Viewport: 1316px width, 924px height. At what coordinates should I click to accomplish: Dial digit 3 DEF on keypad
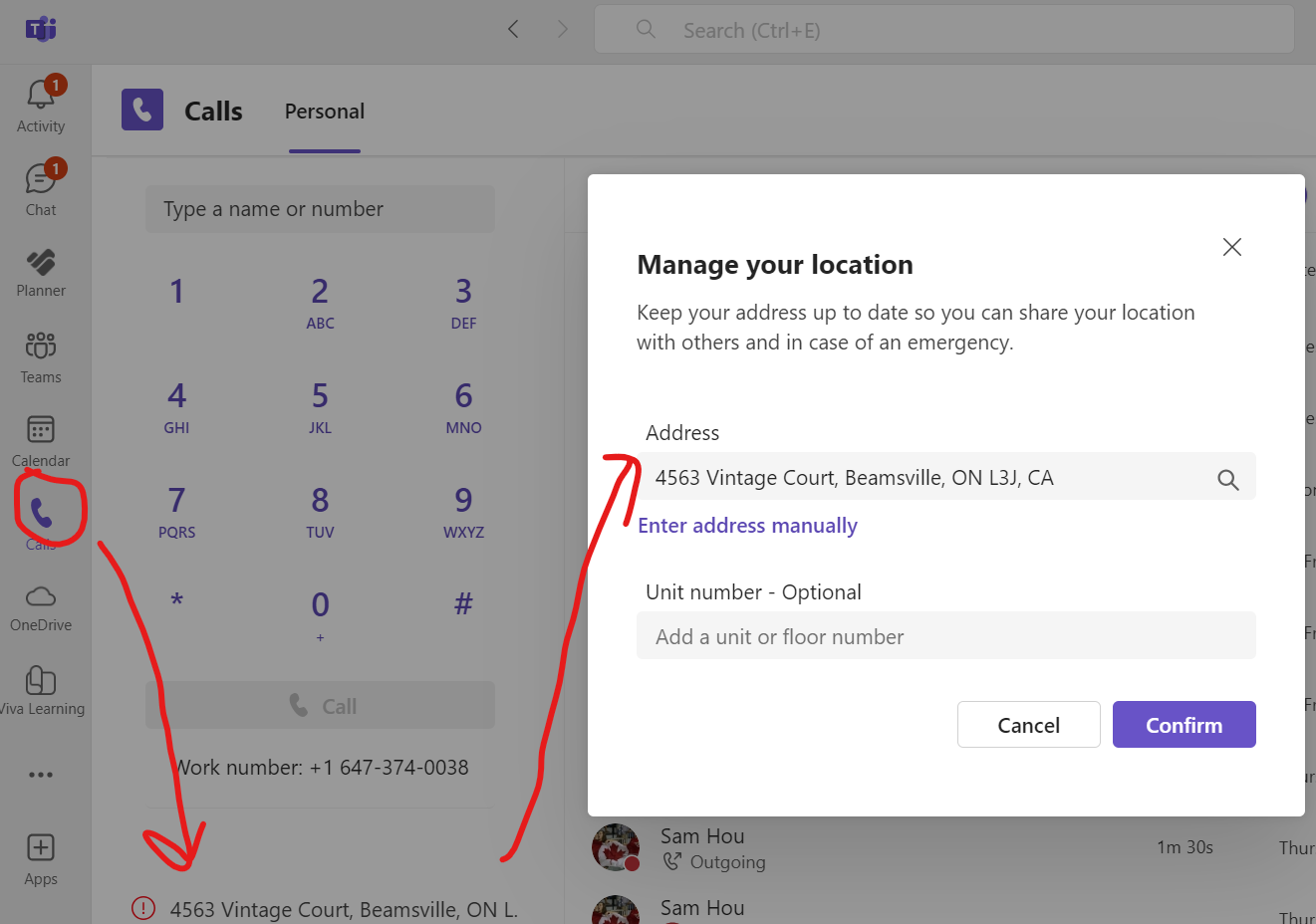463,302
